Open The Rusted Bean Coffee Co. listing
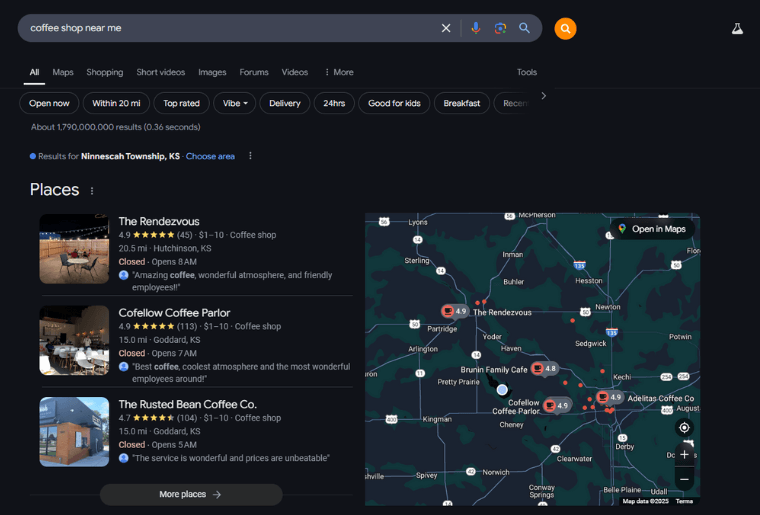 pos(188,404)
